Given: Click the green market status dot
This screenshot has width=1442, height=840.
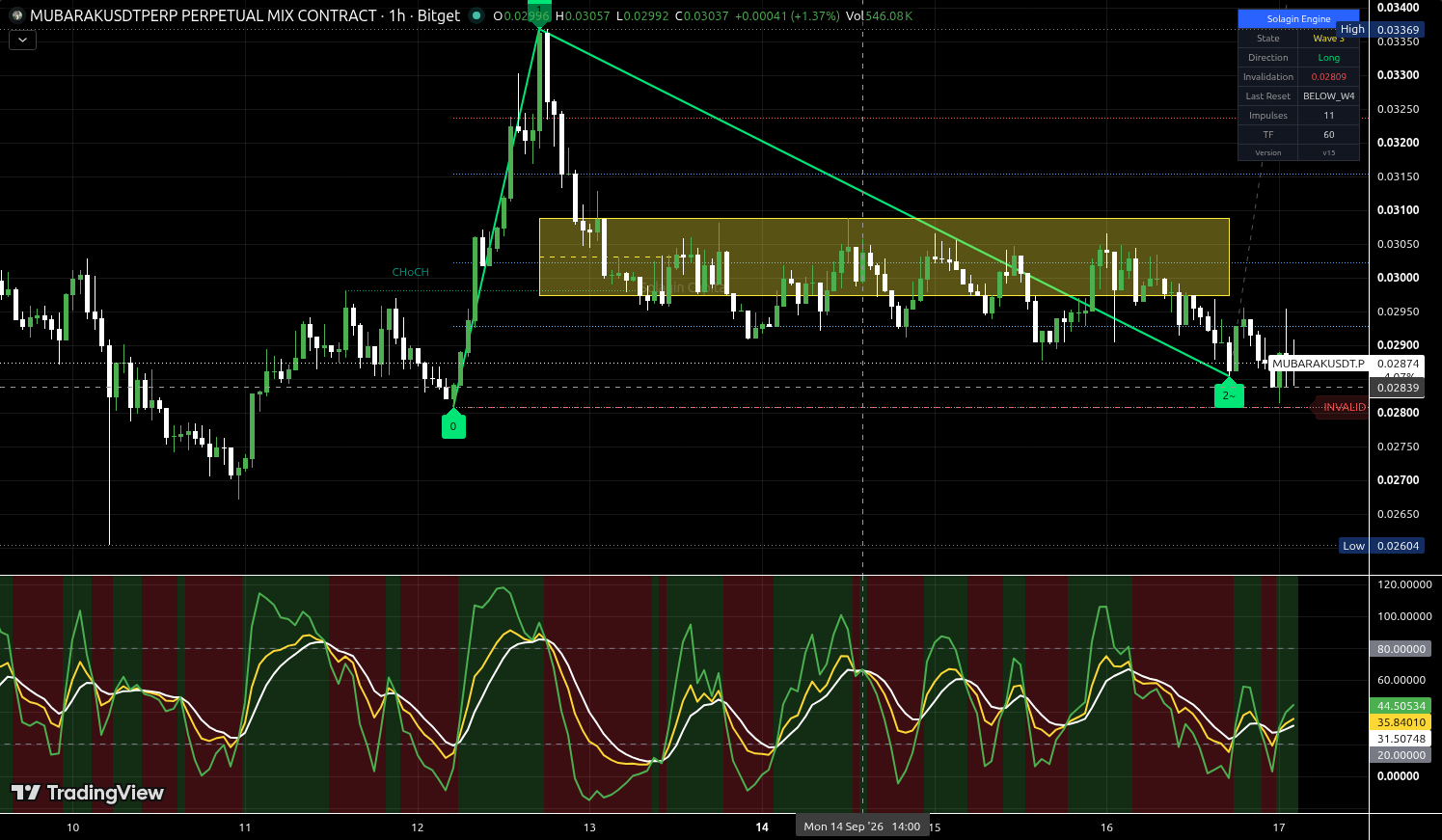Looking at the screenshot, I should tap(476, 15).
